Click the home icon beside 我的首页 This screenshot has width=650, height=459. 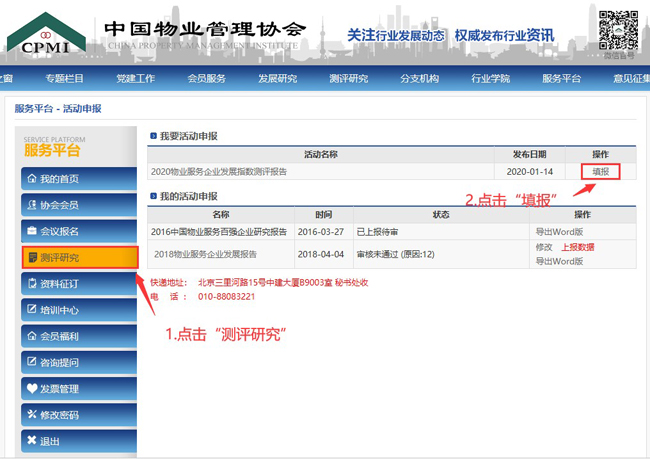coord(31,179)
